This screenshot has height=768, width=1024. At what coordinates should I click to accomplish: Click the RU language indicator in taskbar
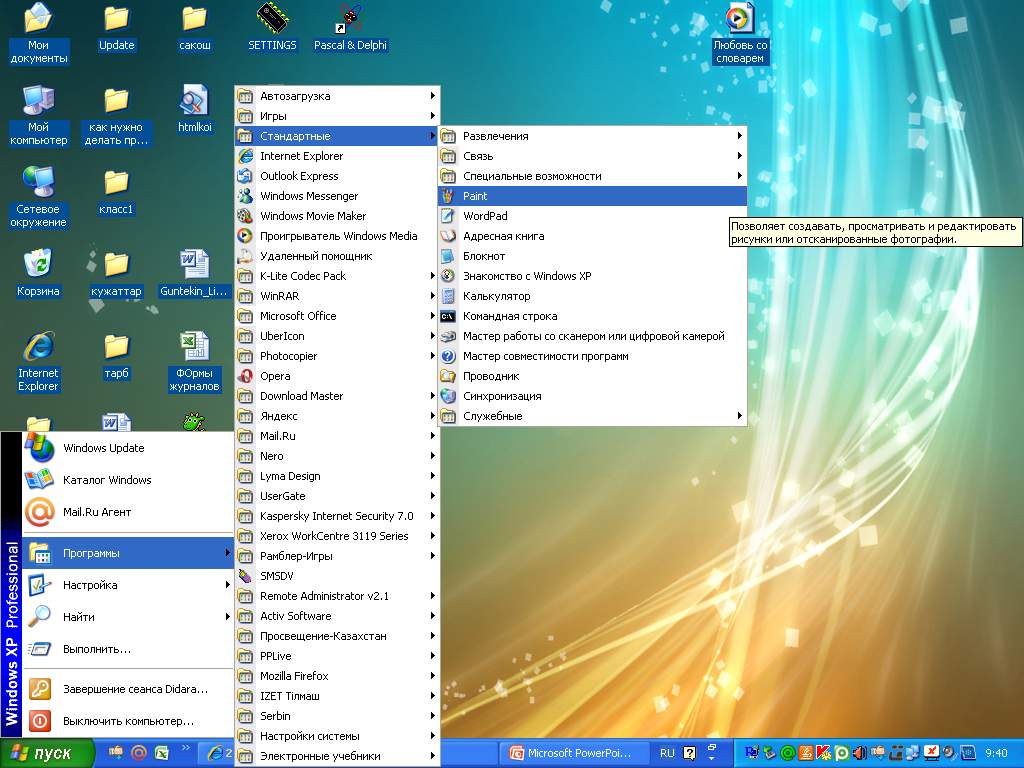(x=667, y=753)
